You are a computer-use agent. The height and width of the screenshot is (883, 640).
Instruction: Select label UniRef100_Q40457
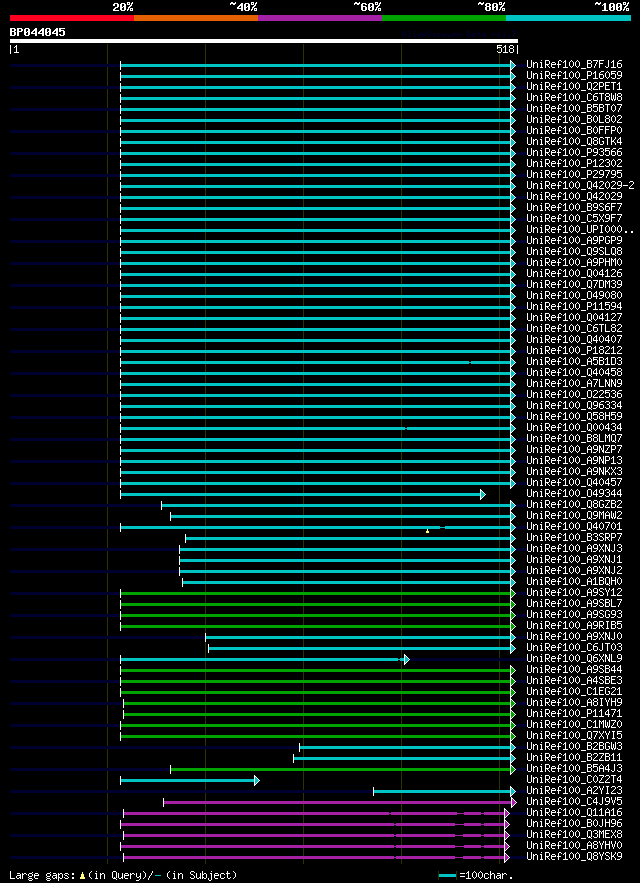574,482
